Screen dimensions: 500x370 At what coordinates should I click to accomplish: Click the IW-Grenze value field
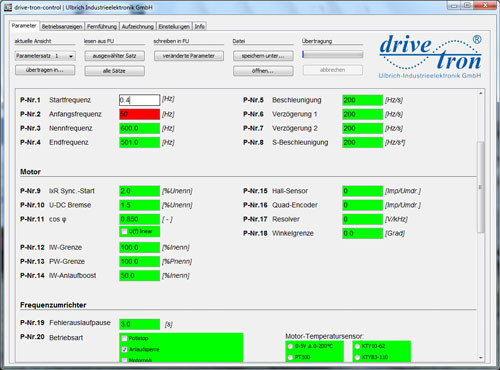139,247
